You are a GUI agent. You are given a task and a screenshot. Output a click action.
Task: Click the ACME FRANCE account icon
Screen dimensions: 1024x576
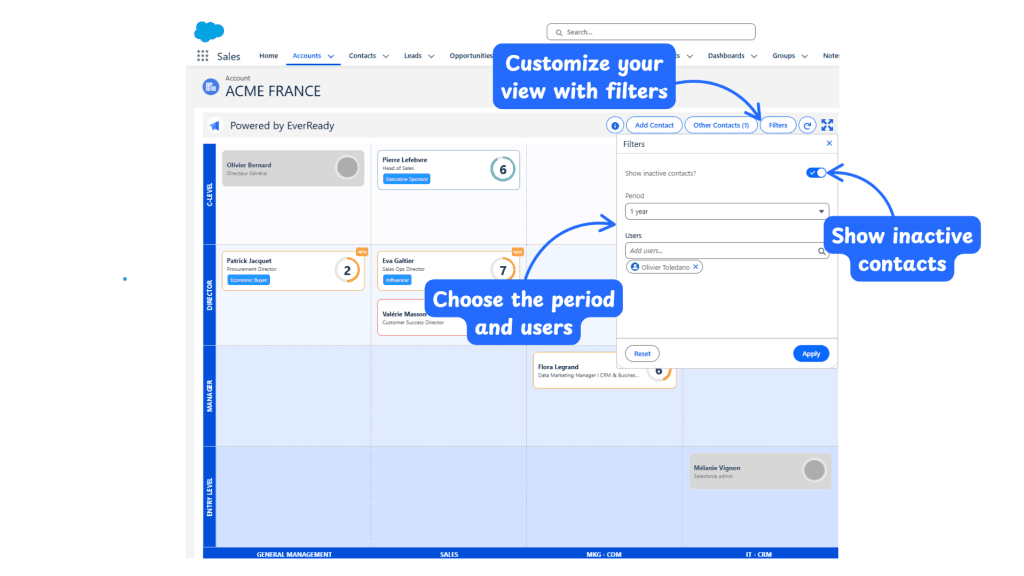210,87
